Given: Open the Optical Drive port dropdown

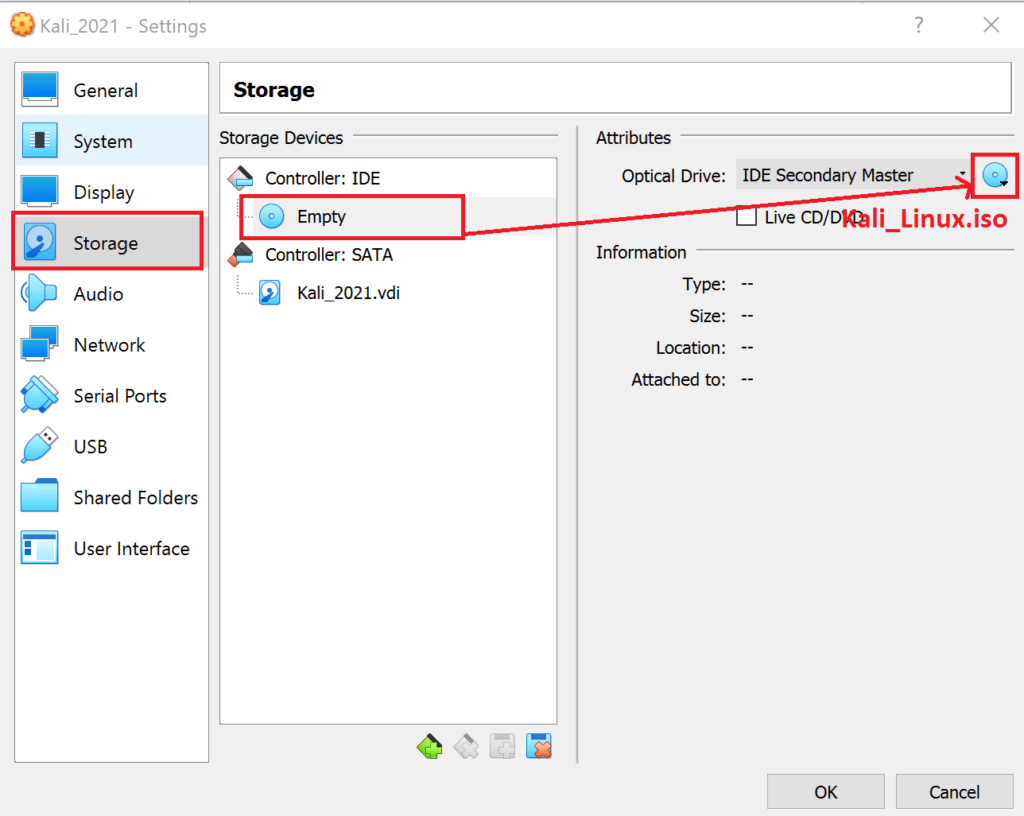Looking at the screenshot, I should (853, 175).
